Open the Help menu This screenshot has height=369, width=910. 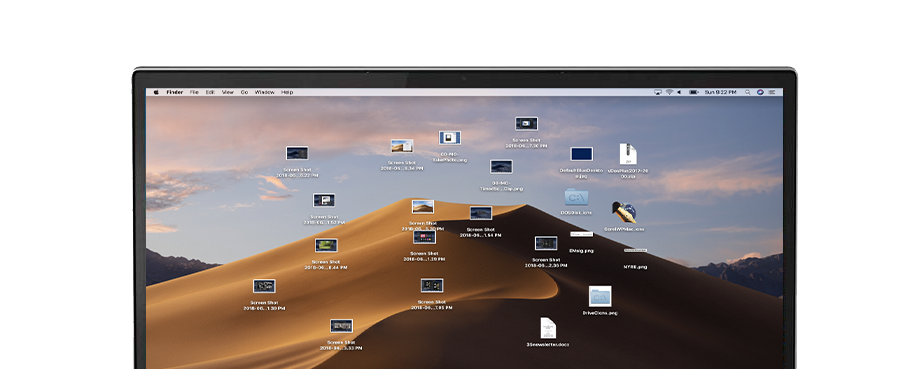point(287,92)
